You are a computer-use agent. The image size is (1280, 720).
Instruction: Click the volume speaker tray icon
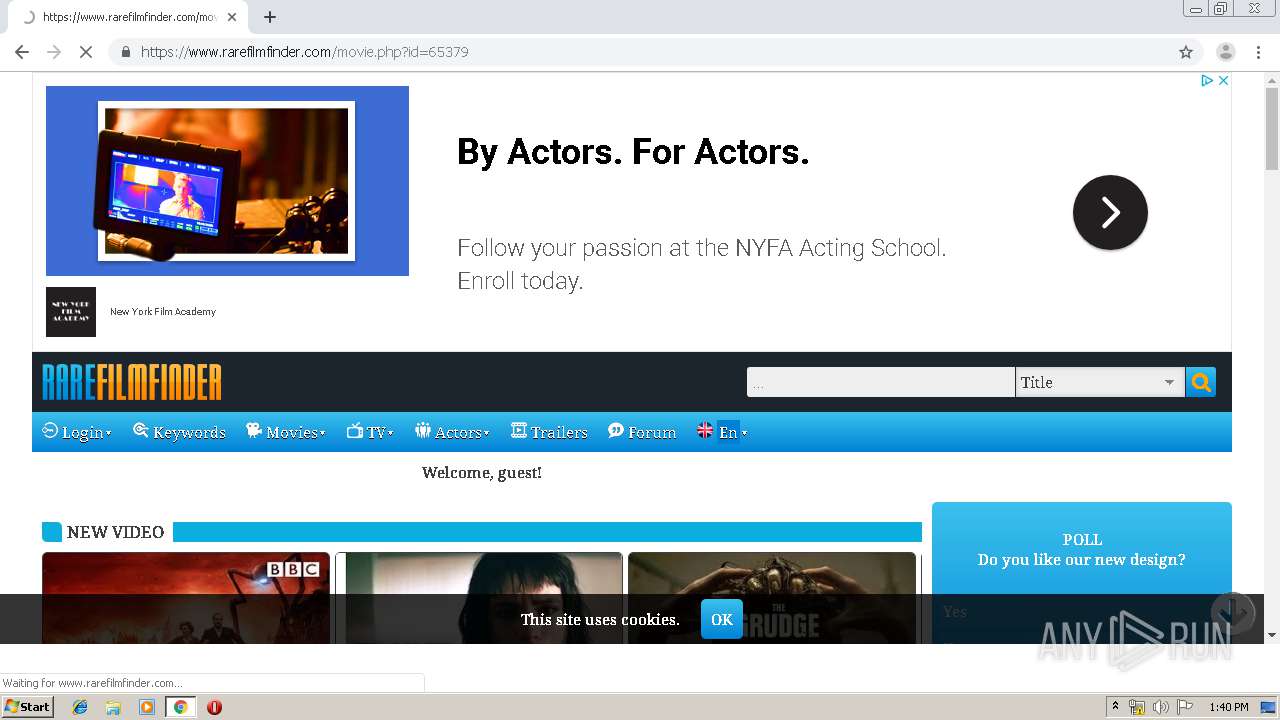coord(1160,707)
